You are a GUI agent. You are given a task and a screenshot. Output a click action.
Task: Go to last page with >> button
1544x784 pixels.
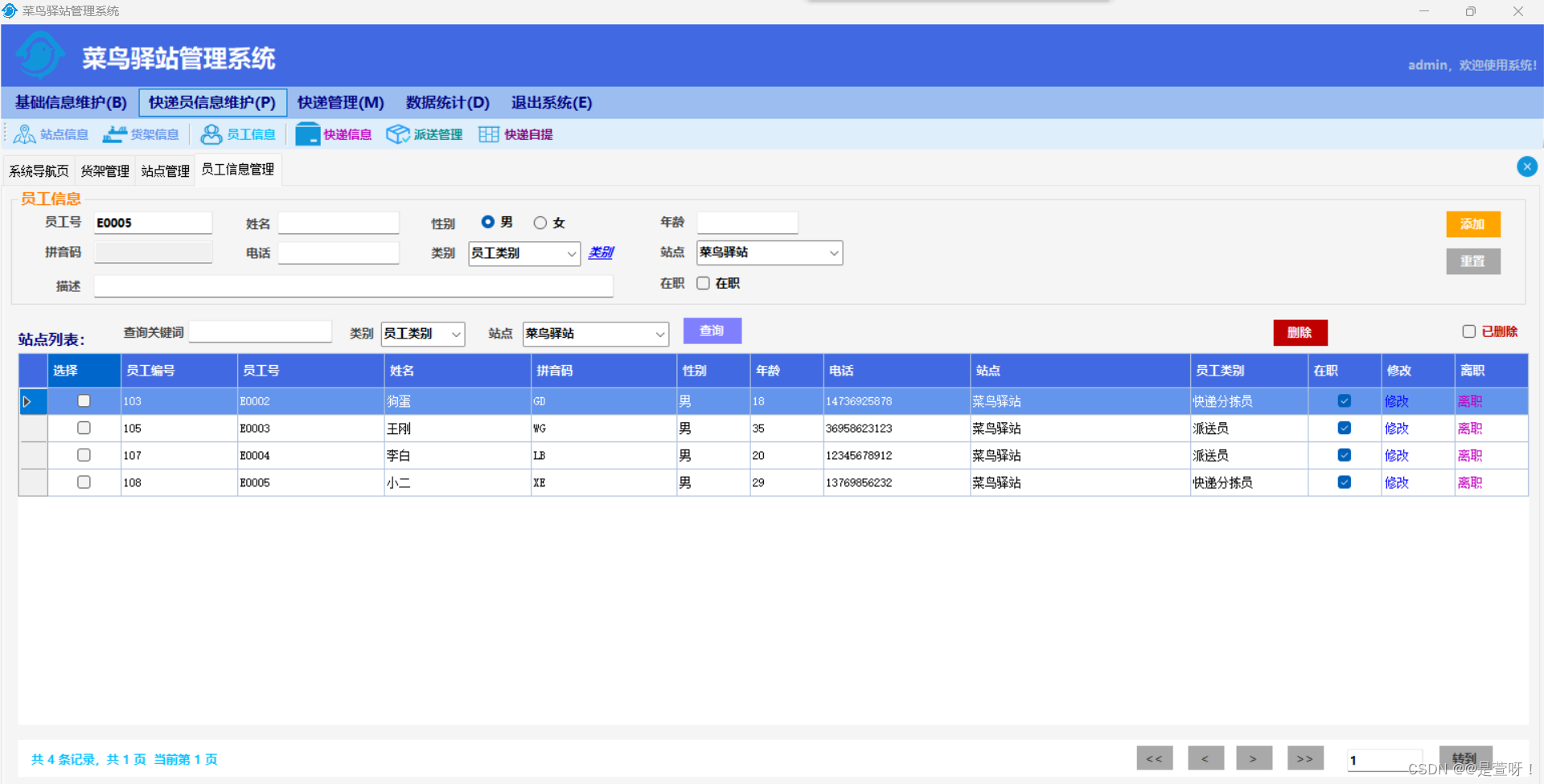[1305, 758]
